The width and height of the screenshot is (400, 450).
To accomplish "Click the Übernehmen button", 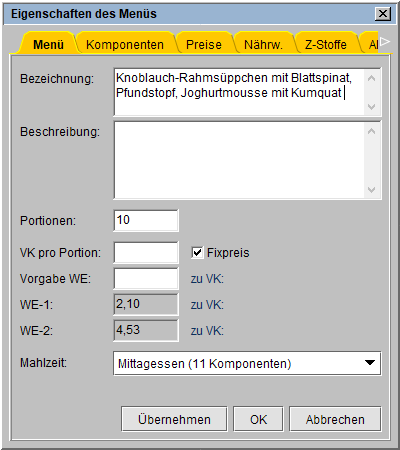I will [x=174, y=419].
